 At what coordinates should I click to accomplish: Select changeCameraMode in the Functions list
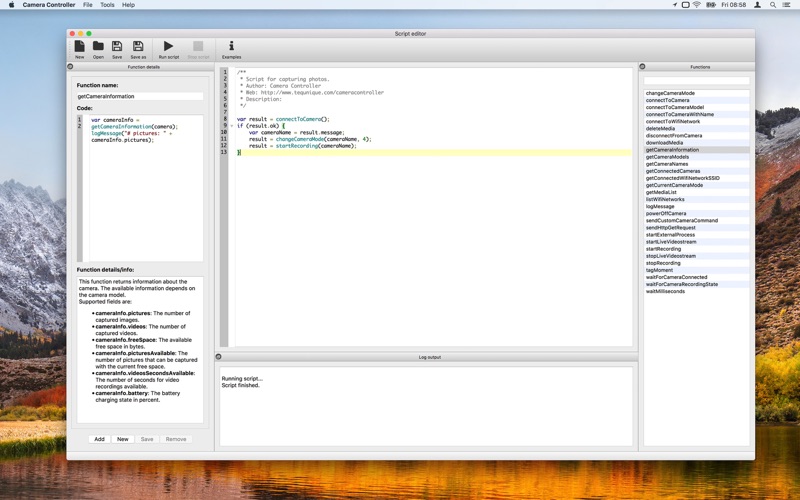(696, 93)
